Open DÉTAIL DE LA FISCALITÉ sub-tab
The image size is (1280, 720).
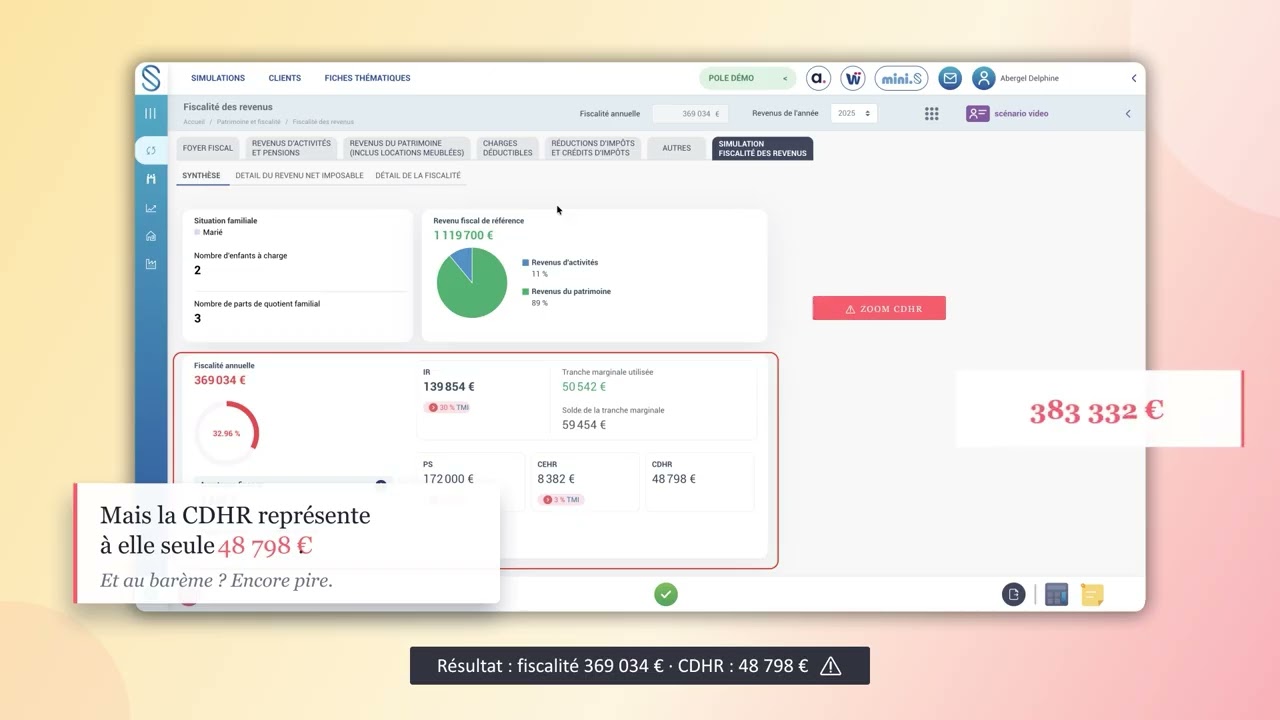(x=418, y=176)
